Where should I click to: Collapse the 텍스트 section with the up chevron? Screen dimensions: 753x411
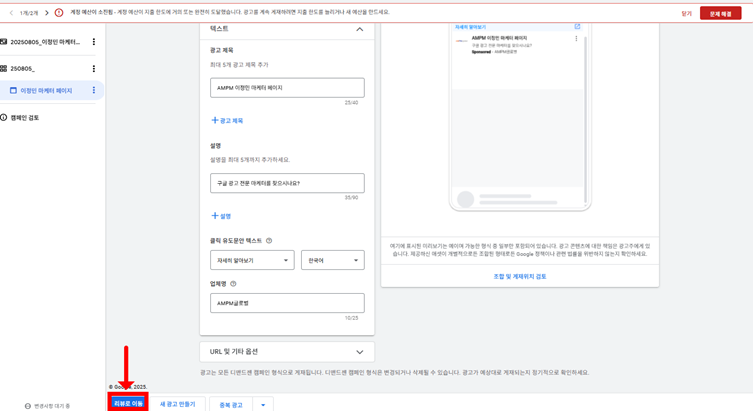359,29
